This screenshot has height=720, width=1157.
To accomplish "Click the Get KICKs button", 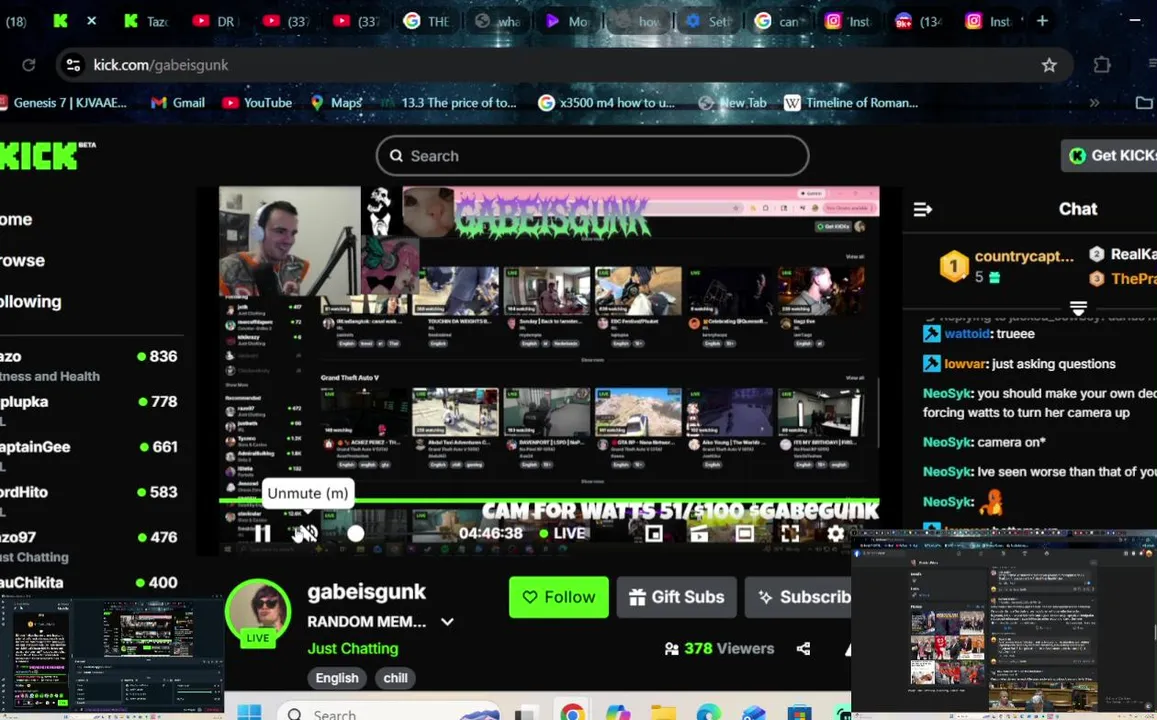I will pyautogui.click(x=1111, y=156).
